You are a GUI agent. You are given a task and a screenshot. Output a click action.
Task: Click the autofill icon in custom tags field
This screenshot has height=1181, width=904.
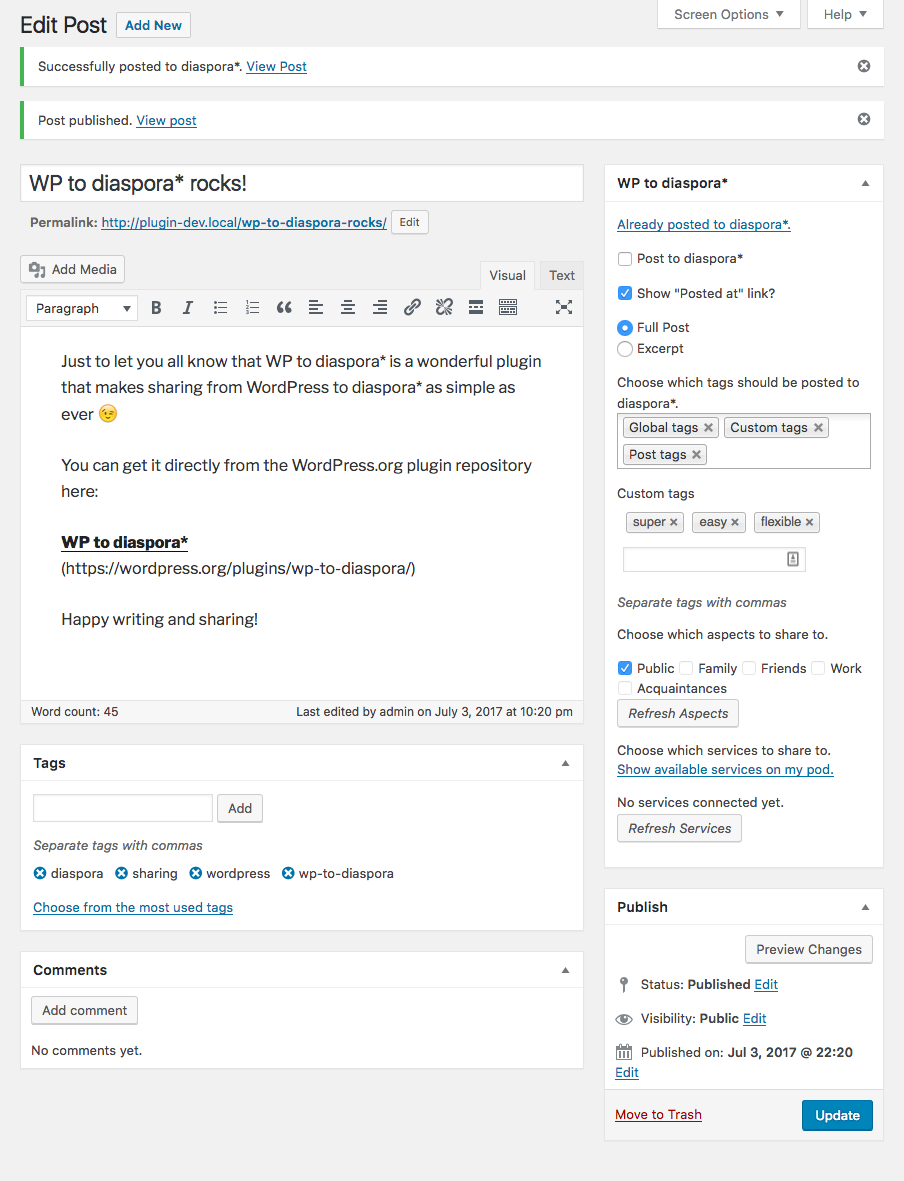[793, 559]
